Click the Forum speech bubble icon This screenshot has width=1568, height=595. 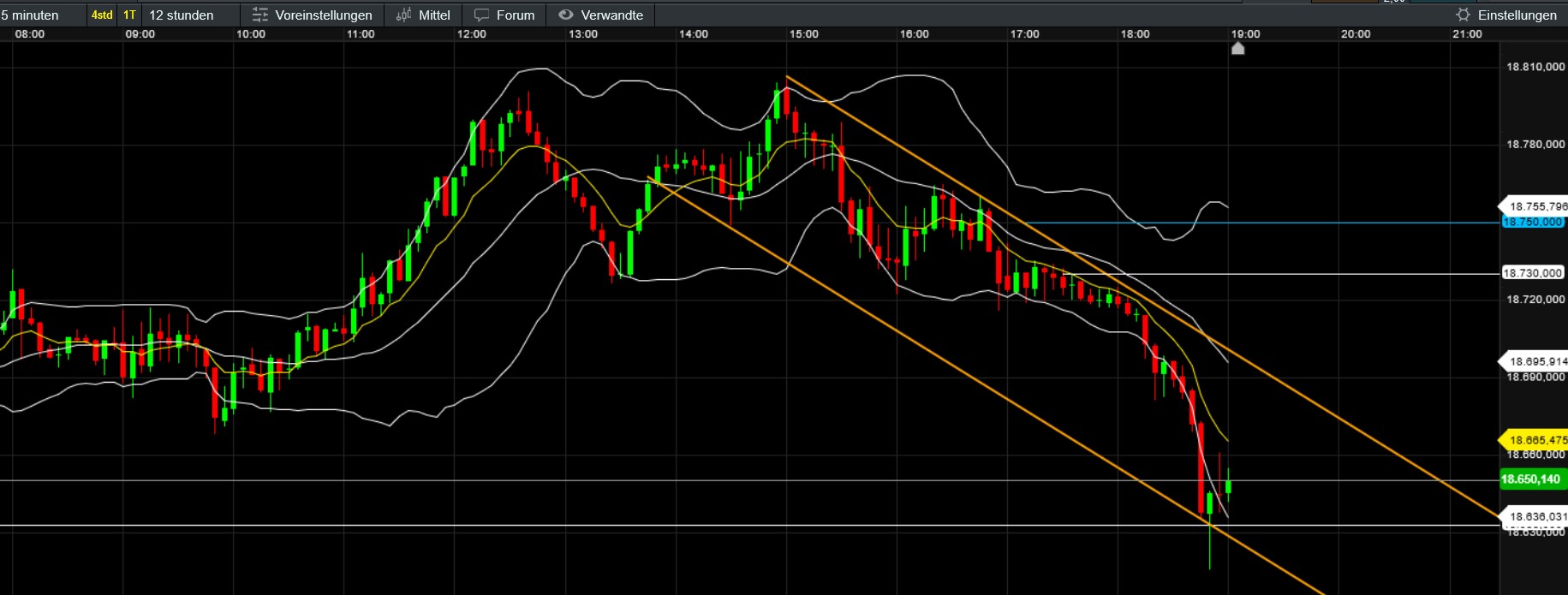pos(482,15)
